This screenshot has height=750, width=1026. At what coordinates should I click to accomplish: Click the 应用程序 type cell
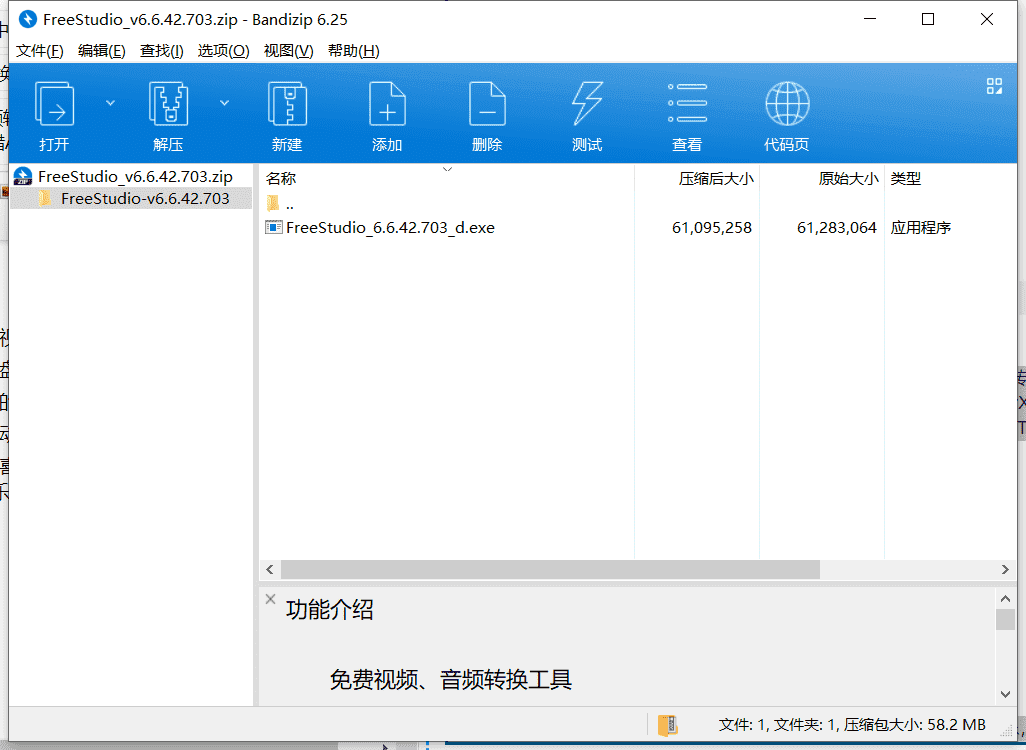coord(921,227)
